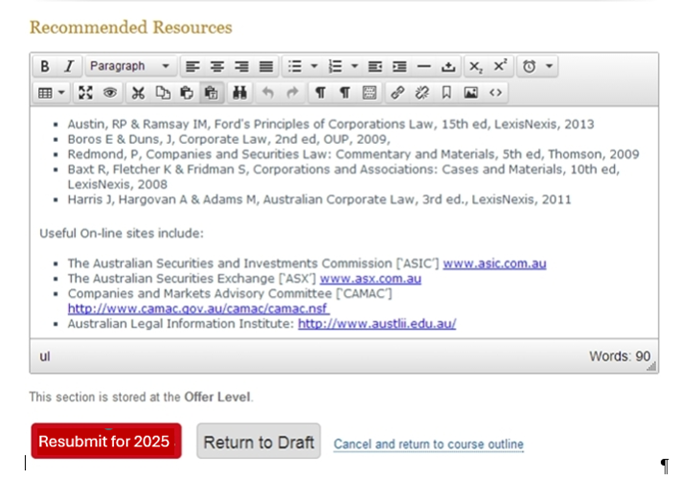Apply superscript formatting
The image size is (680, 480).
point(500,66)
